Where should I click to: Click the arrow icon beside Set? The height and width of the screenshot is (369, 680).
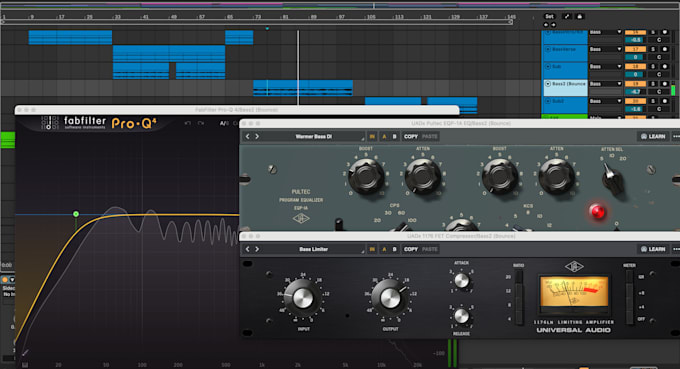click(x=567, y=16)
